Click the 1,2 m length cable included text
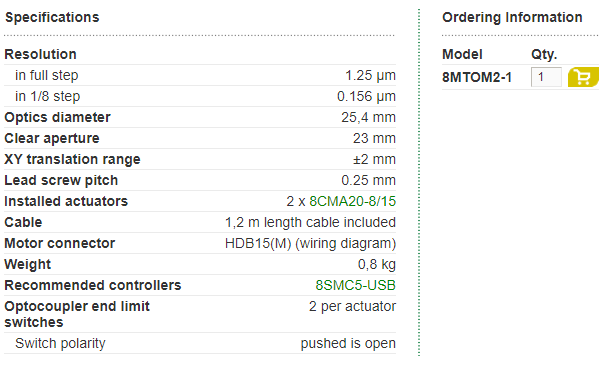615x380 pixels. [310, 222]
